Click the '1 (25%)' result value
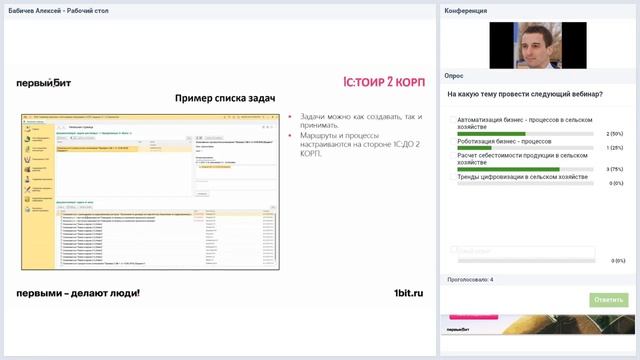Viewport: 640px width, 360px height. [615, 148]
